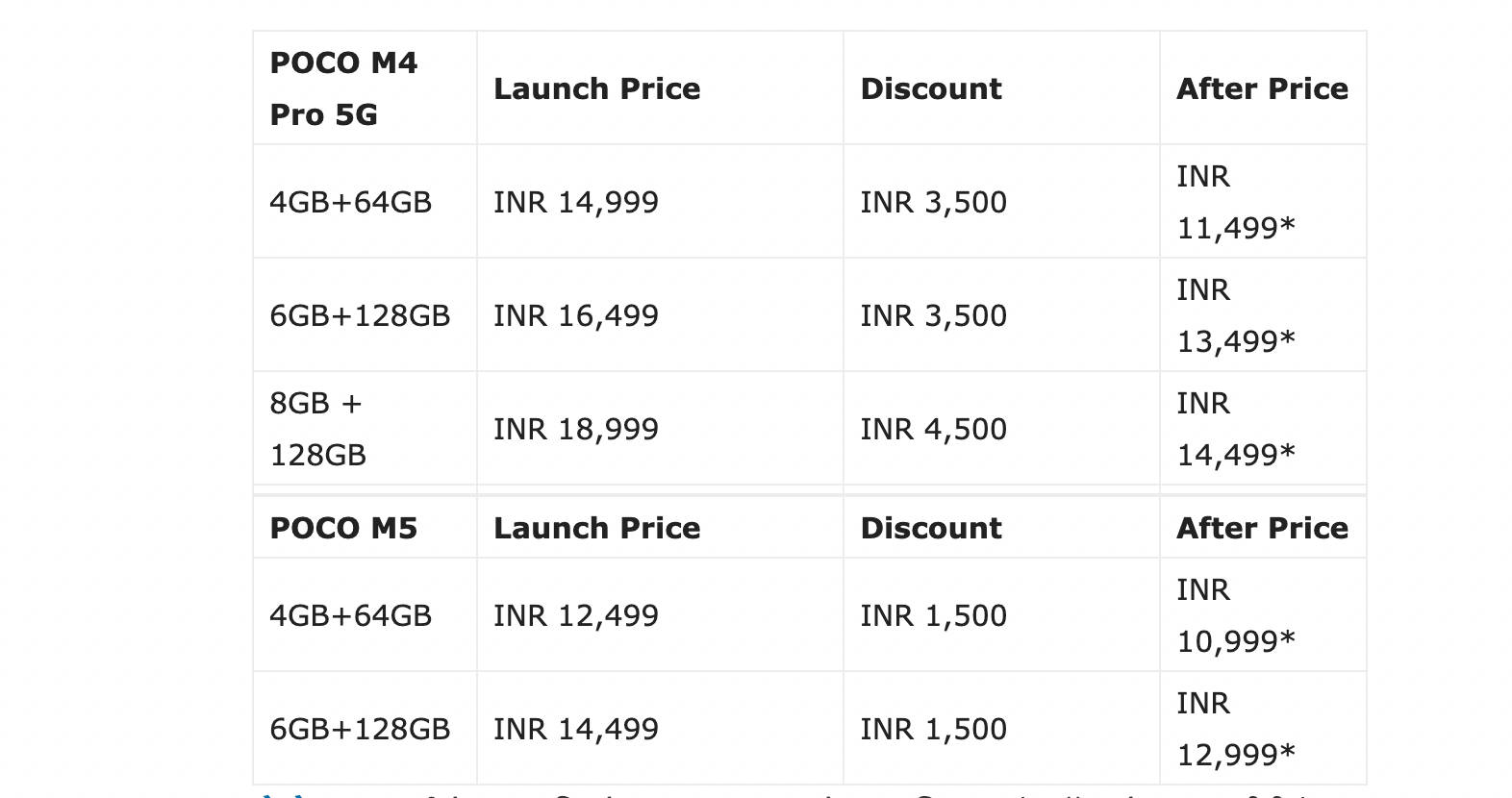Select the 8GB + 128GB variant cell
The image size is (1512, 798).
tap(317, 429)
